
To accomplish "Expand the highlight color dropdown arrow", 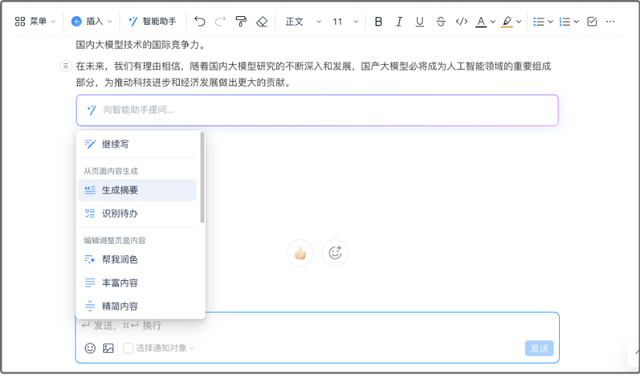I will click(518, 21).
